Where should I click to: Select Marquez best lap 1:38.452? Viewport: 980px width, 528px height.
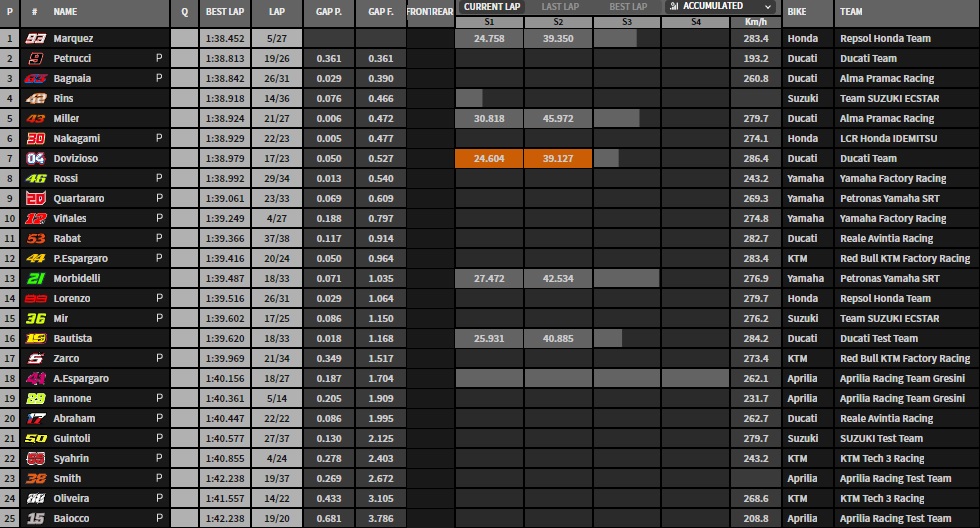pyautogui.click(x=225, y=39)
